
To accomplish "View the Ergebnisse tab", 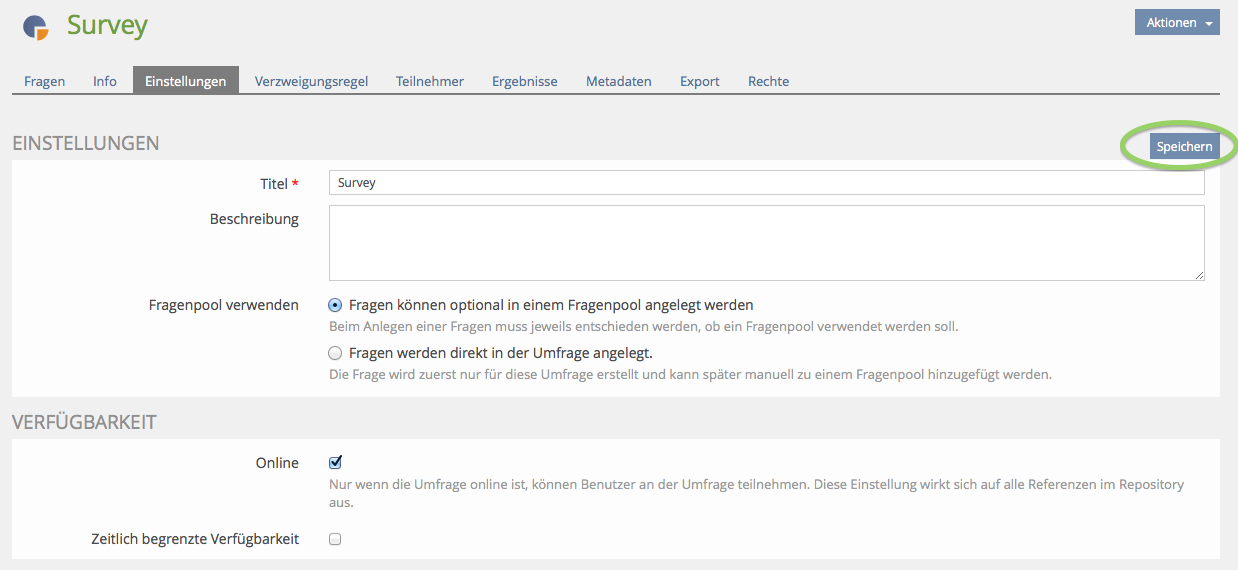I will [524, 81].
